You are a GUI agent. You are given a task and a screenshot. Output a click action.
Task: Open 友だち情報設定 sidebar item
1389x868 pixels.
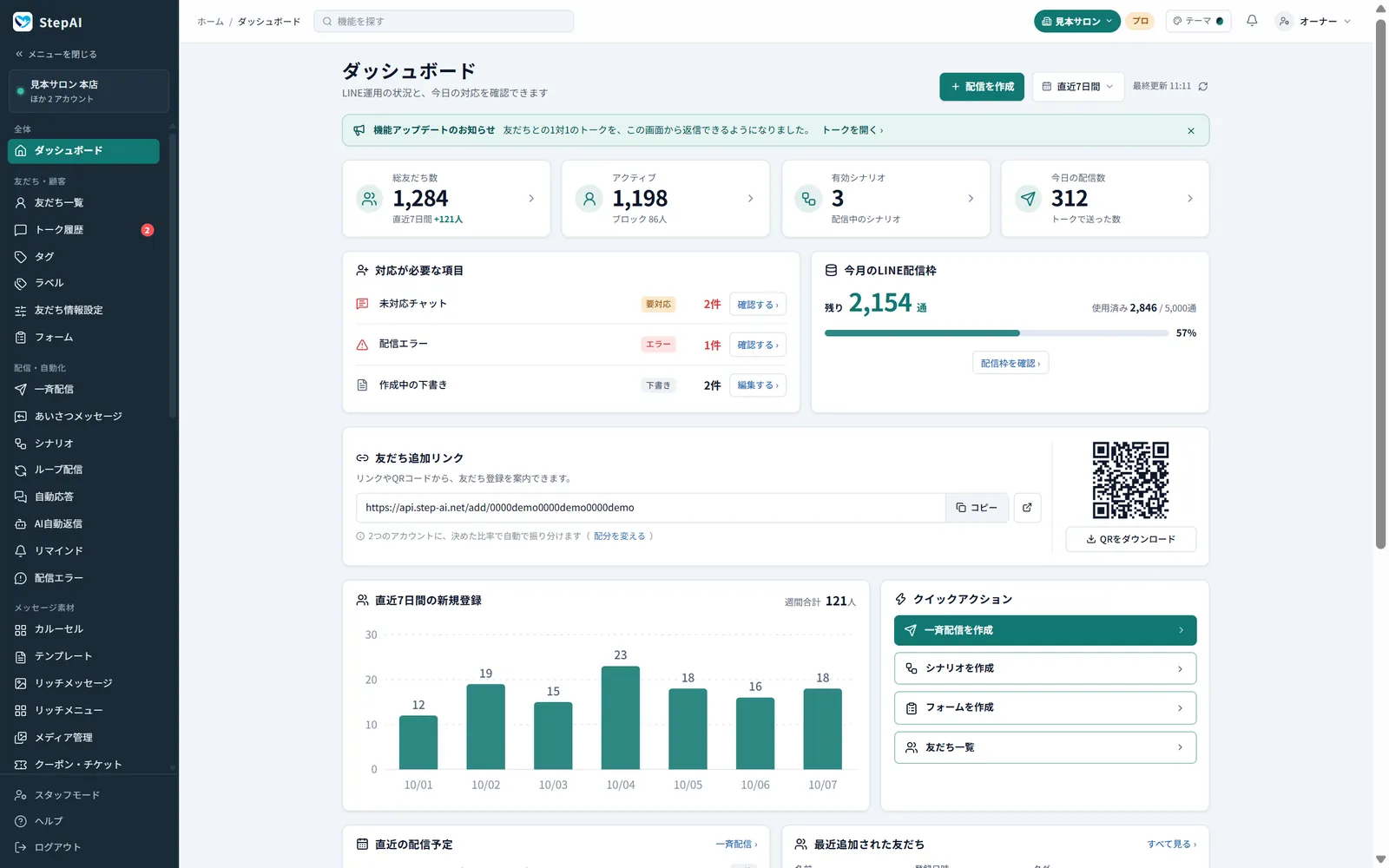click(x=83, y=310)
